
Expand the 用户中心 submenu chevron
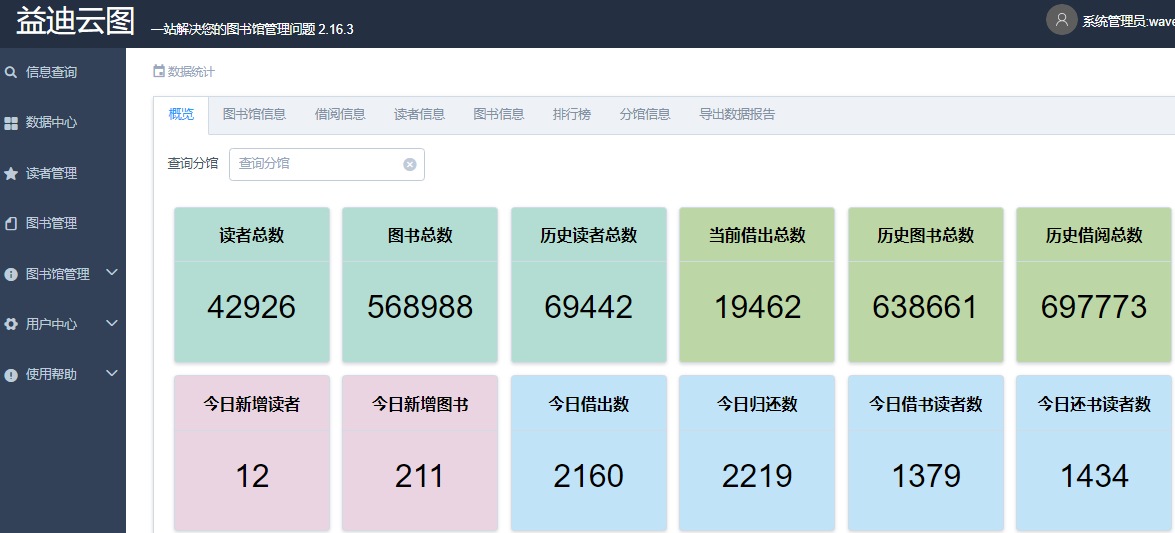click(112, 323)
